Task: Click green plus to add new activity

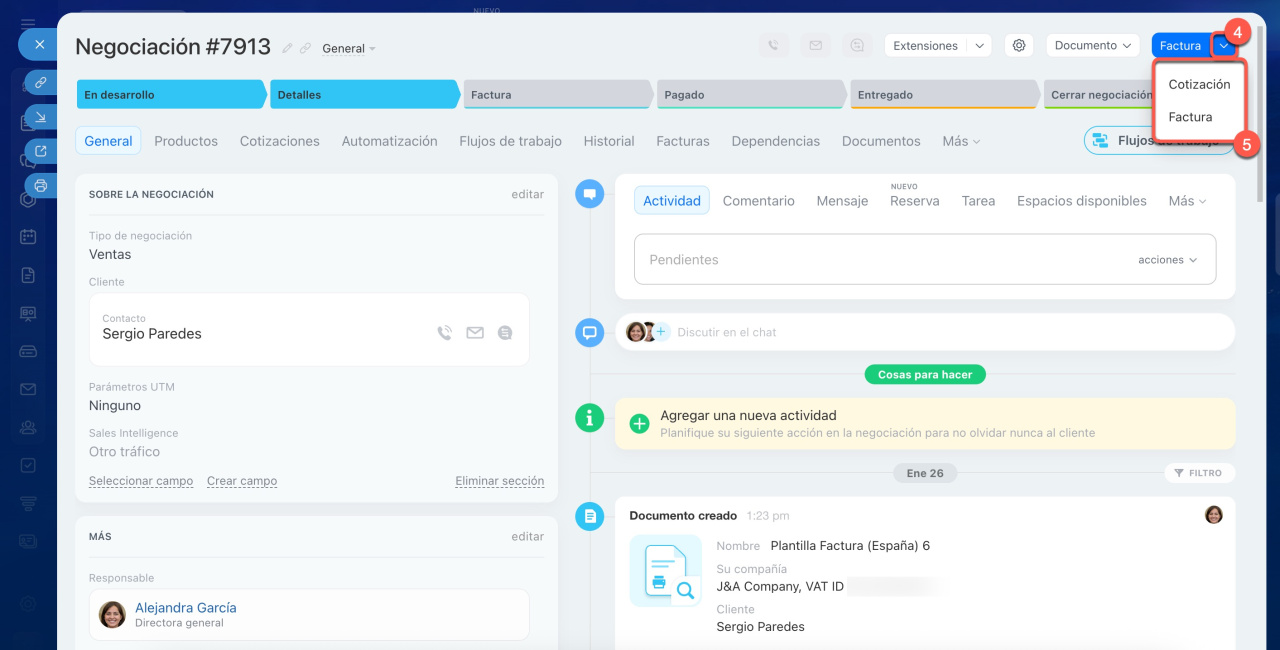Action: [x=639, y=424]
